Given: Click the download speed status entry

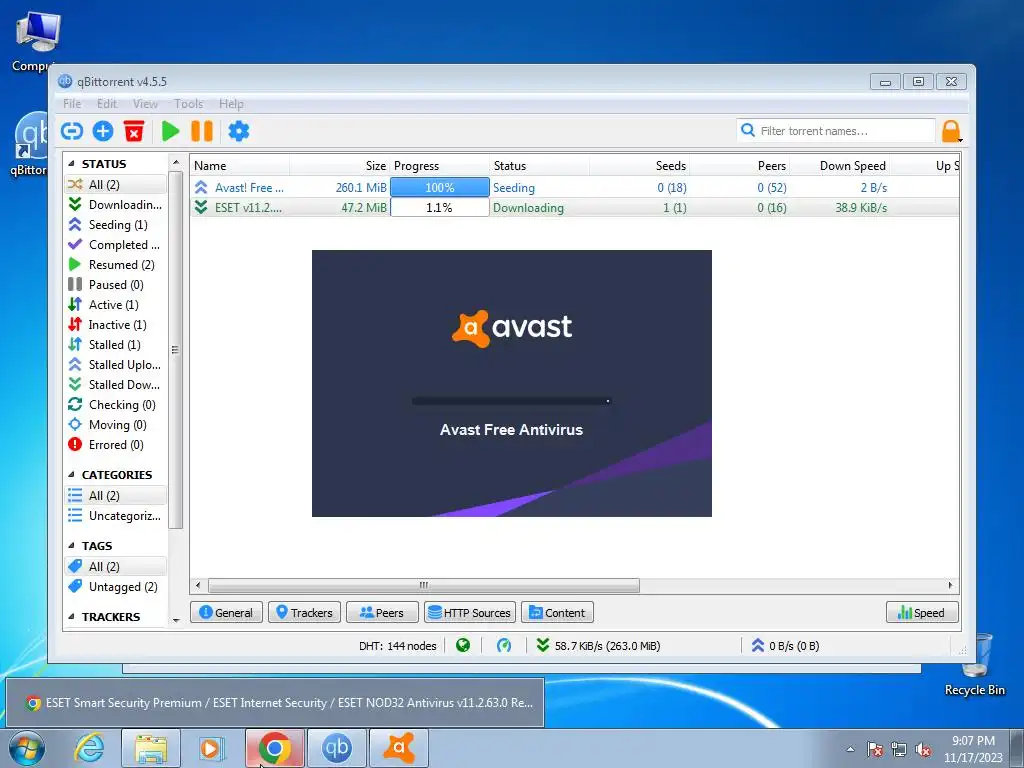Looking at the screenshot, I should (x=598, y=646).
